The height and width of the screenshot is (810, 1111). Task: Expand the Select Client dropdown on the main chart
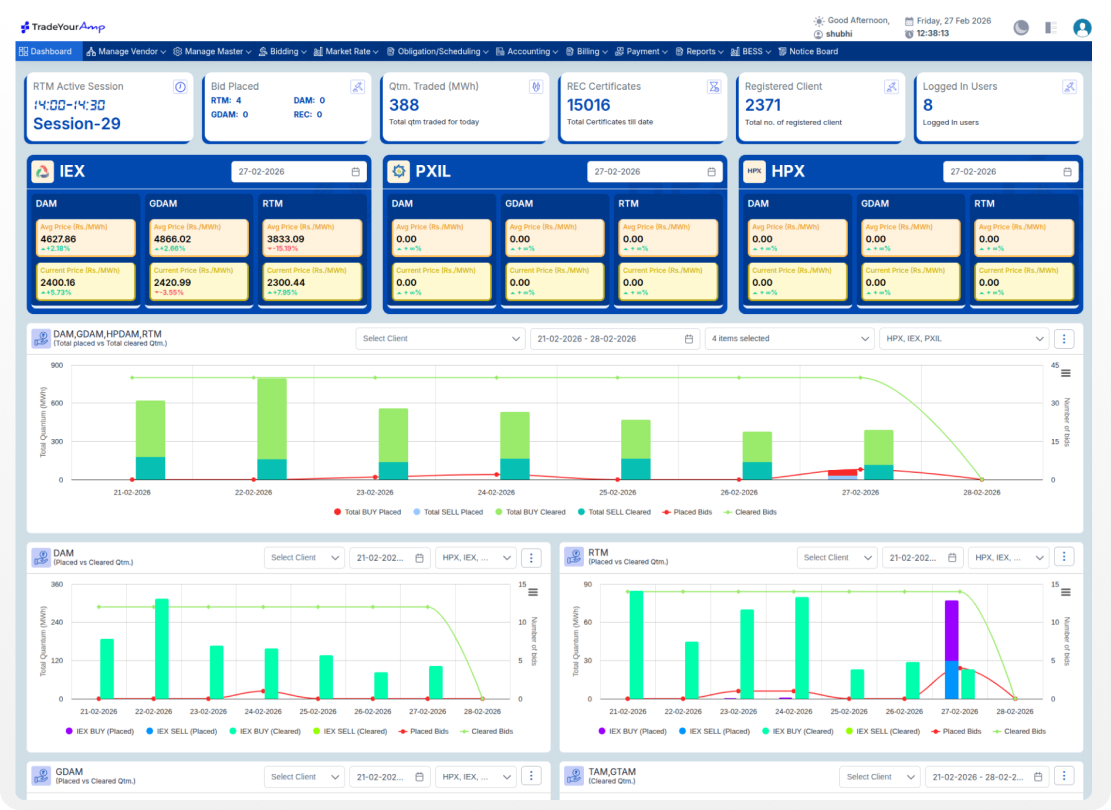point(440,339)
